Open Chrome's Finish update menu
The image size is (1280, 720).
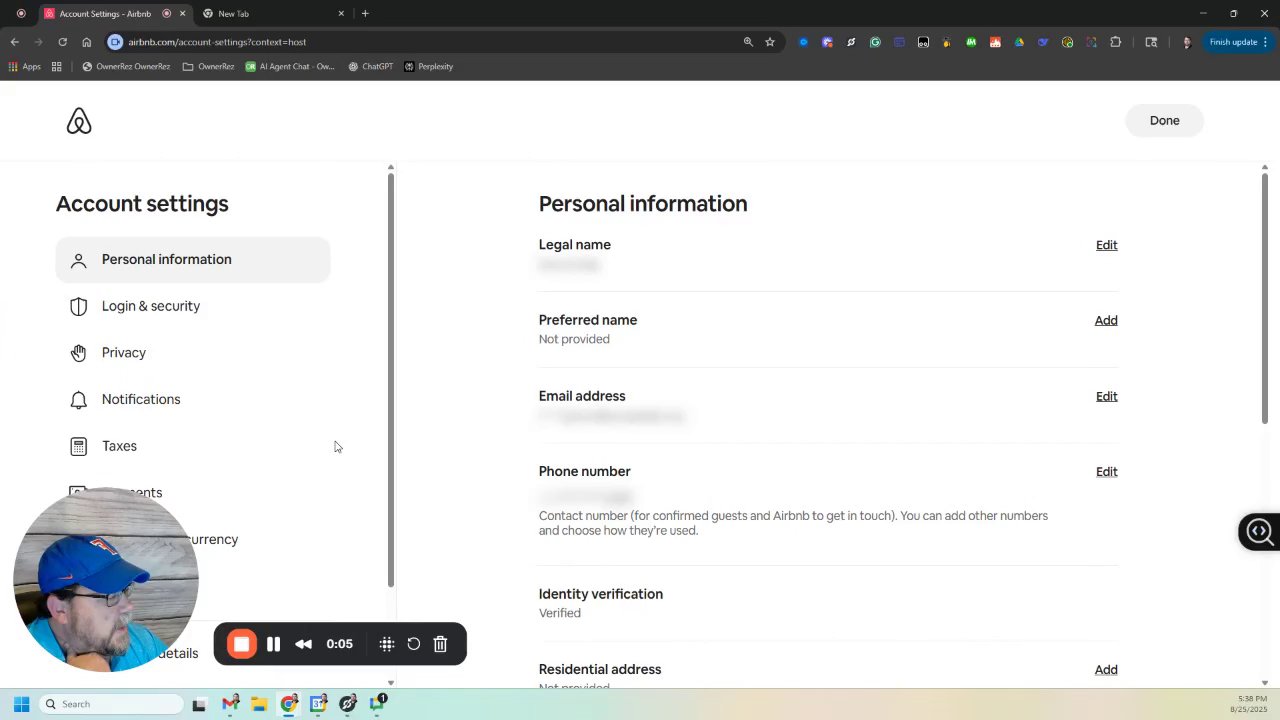(1239, 42)
